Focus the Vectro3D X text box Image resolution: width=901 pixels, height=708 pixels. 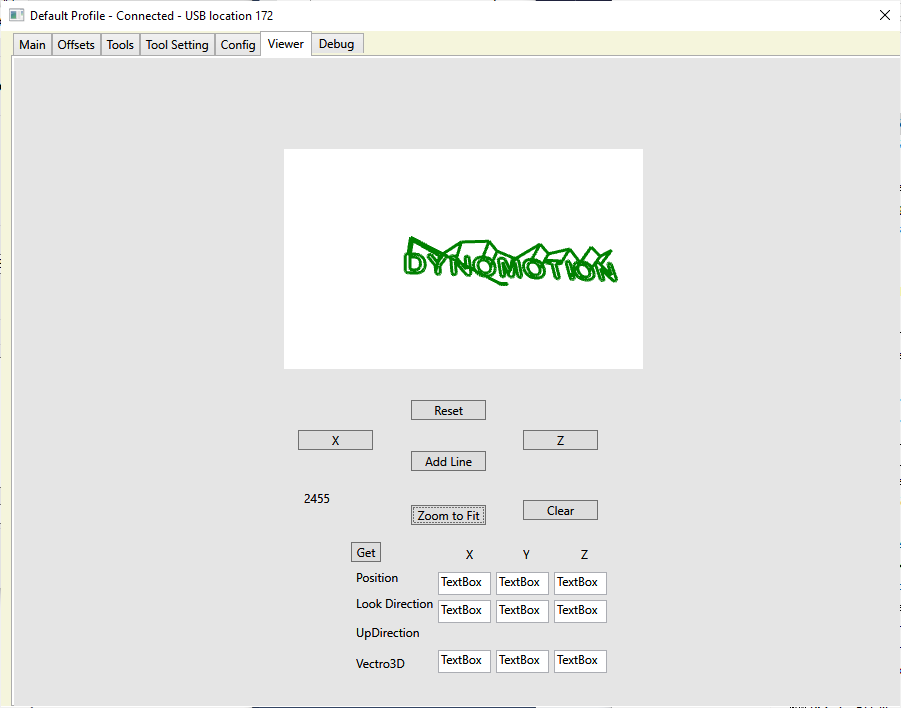(x=464, y=660)
